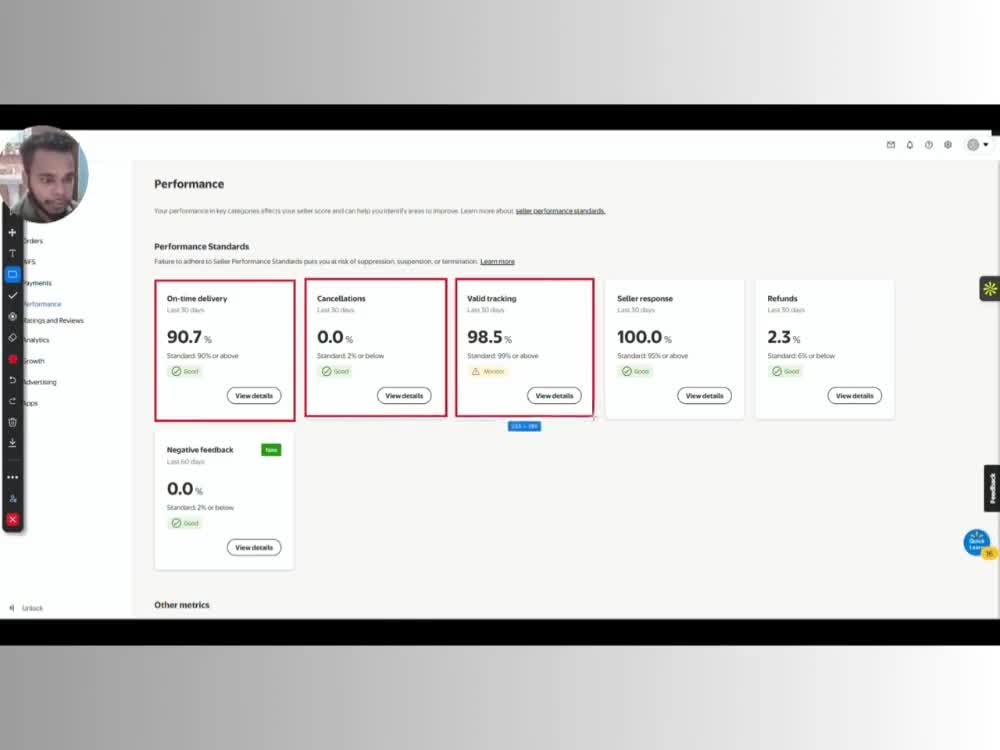Click the 98.5% Valid tracking value
This screenshot has width=1000, height=750.
pos(489,337)
